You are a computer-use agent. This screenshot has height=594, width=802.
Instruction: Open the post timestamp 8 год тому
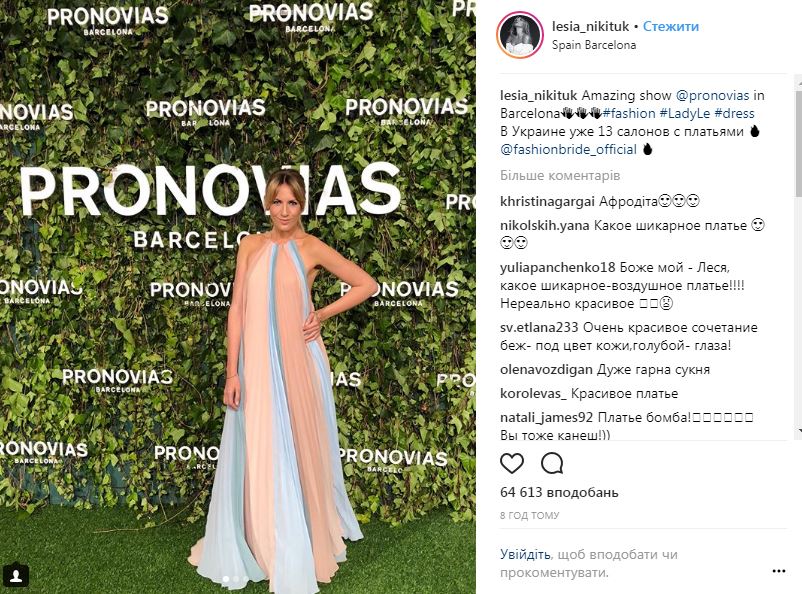[529, 515]
